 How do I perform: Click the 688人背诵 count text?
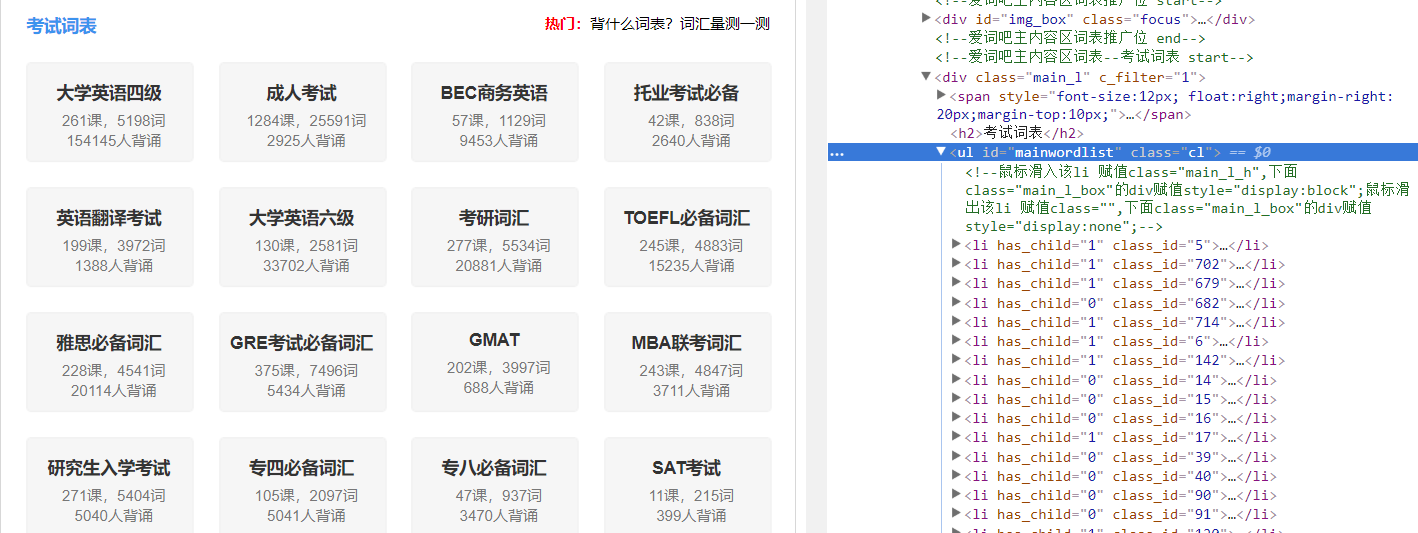[x=499, y=387]
